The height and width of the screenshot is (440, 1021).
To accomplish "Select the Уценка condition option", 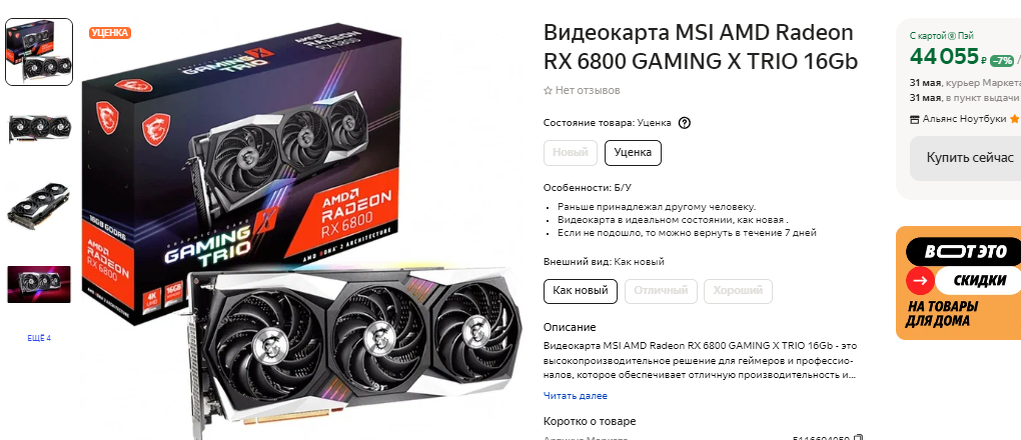I will (633, 153).
